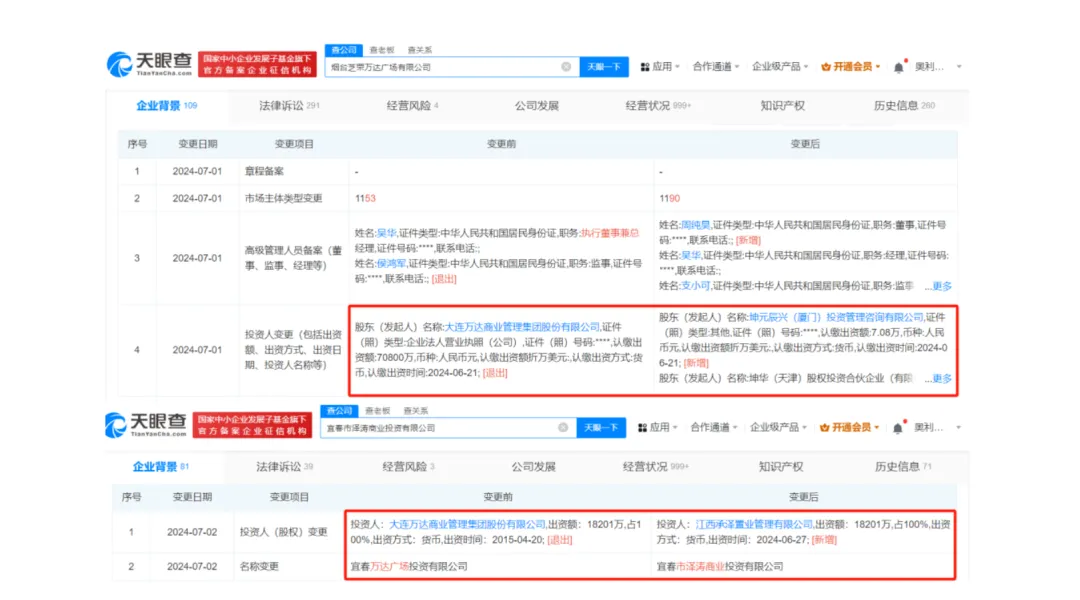The width and height of the screenshot is (1080, 600).
Task: Open the 江西承泽置业管理有限公司 link
Action: pyautogui.click(x=754, y=524)
